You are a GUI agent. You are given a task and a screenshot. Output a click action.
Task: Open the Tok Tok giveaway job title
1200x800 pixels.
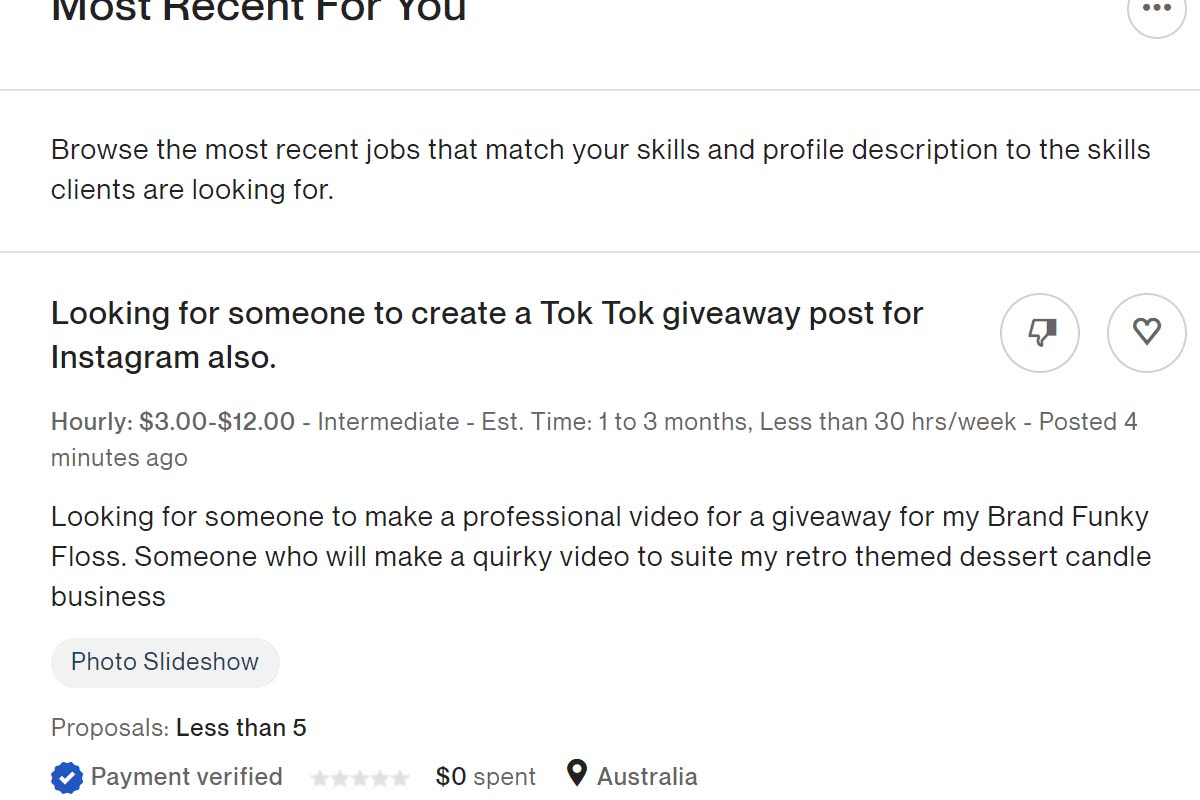[487, 335]
